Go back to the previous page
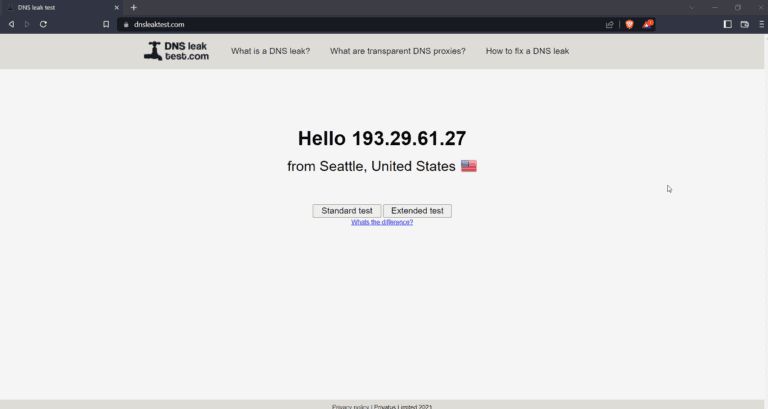This screenshot has height=409, width=768. (x=11, y=24)
